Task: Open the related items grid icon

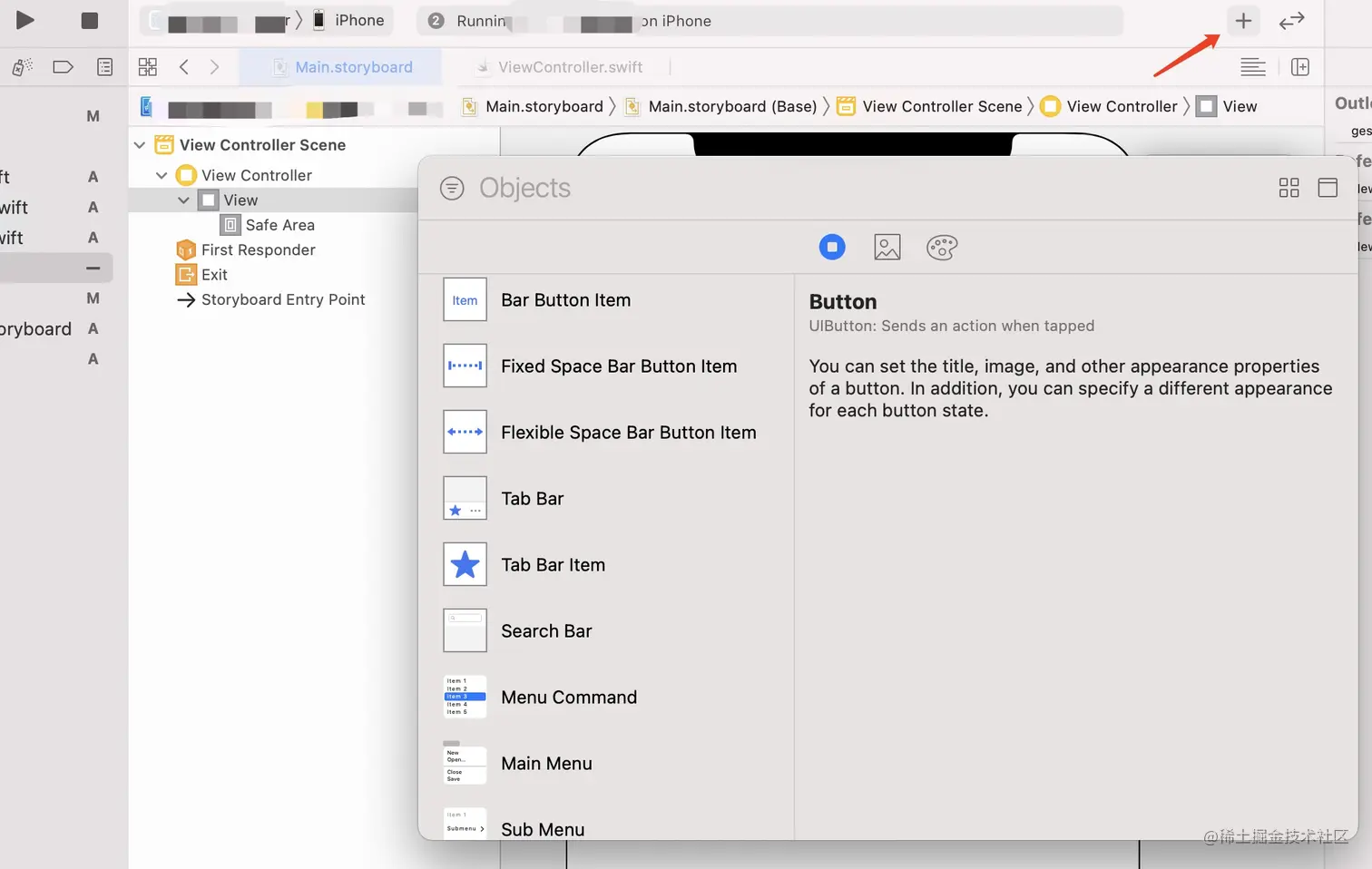Action: [x=148, y=67]
